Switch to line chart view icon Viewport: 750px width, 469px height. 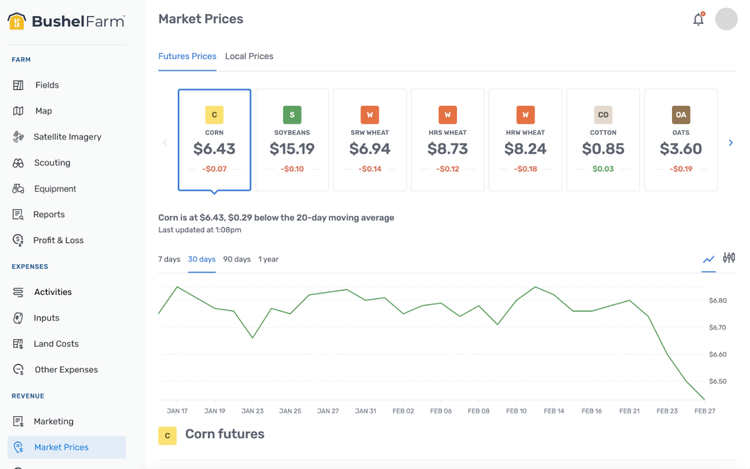tap(708, 259)
